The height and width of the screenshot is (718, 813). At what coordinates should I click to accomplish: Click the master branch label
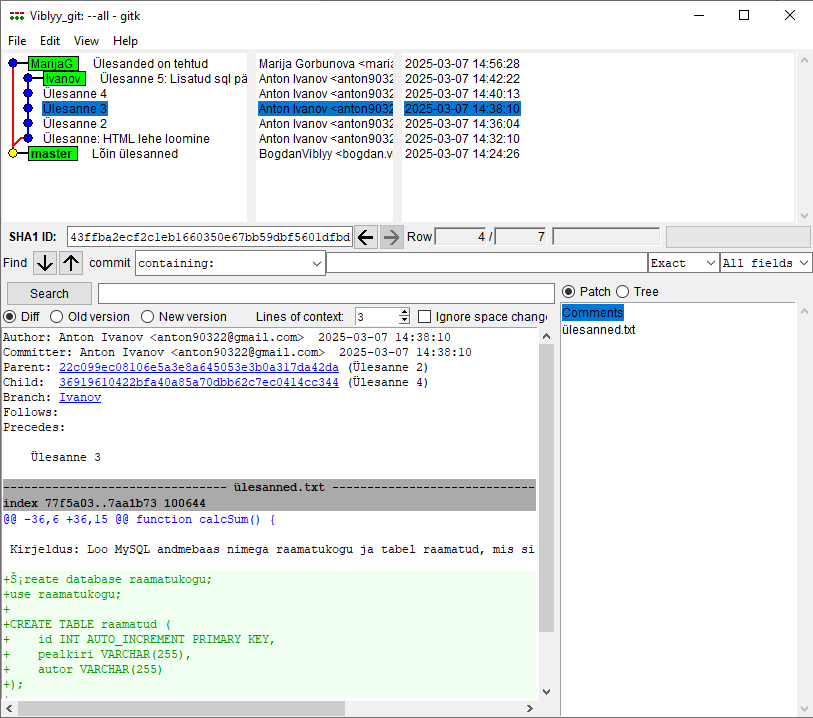[52, 154]
